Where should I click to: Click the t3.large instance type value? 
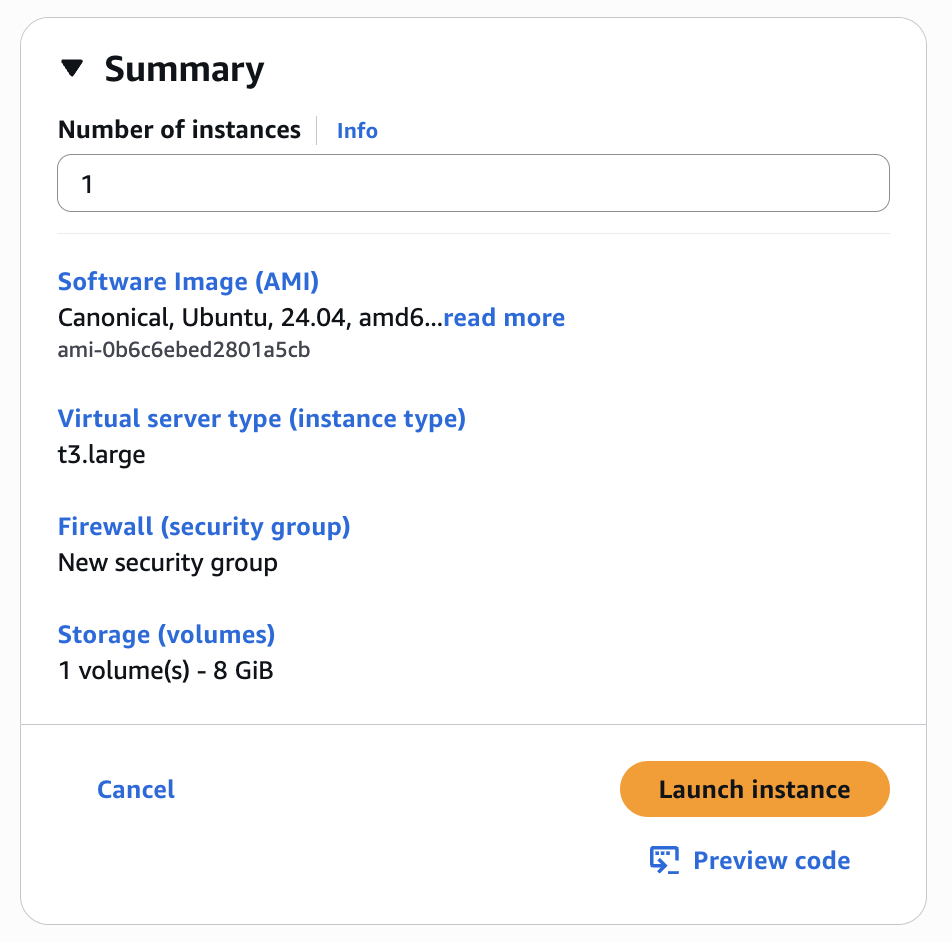pyautogui.click(x=101, y=455)
